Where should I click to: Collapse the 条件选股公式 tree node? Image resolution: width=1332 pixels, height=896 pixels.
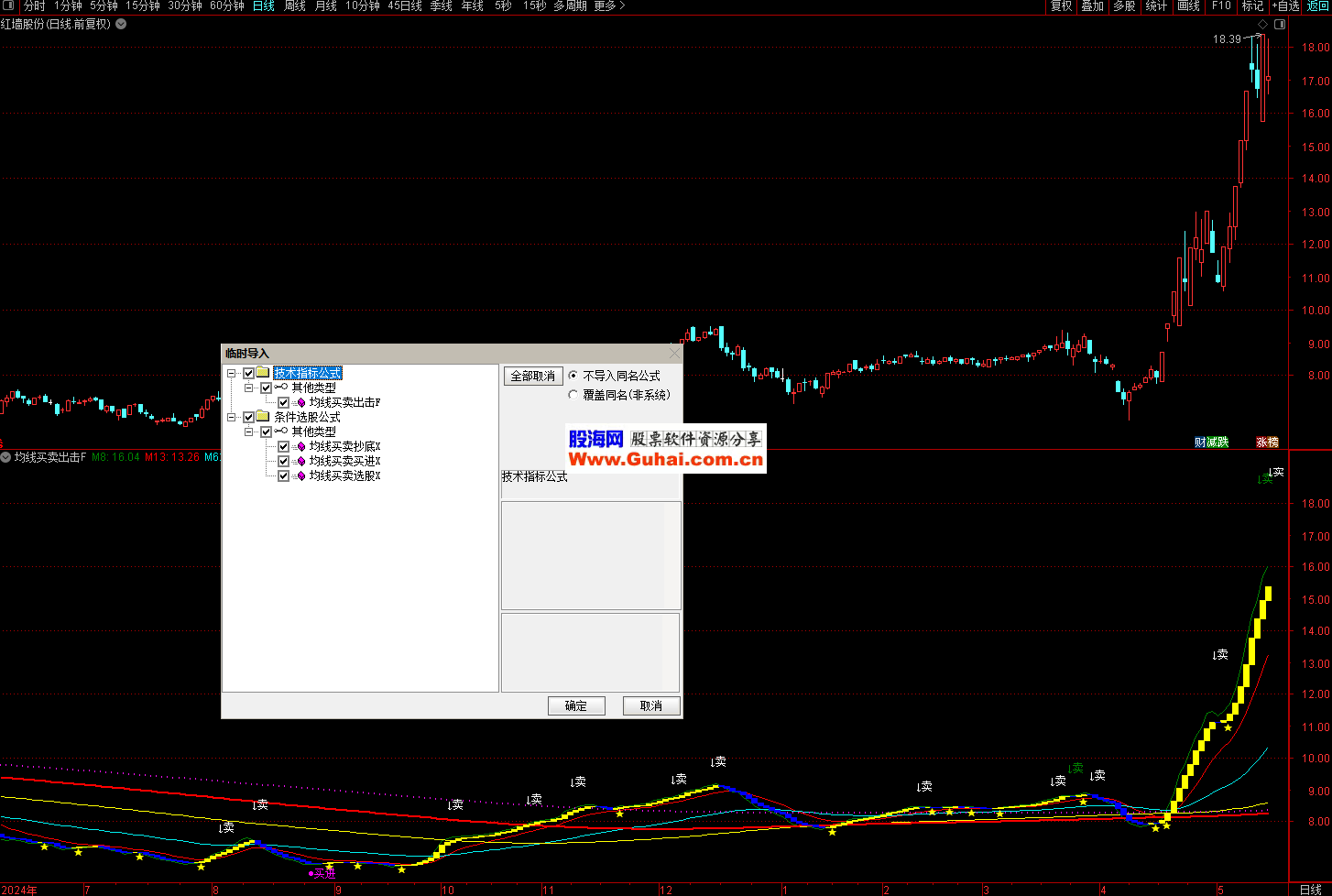[x=232, y=417]
